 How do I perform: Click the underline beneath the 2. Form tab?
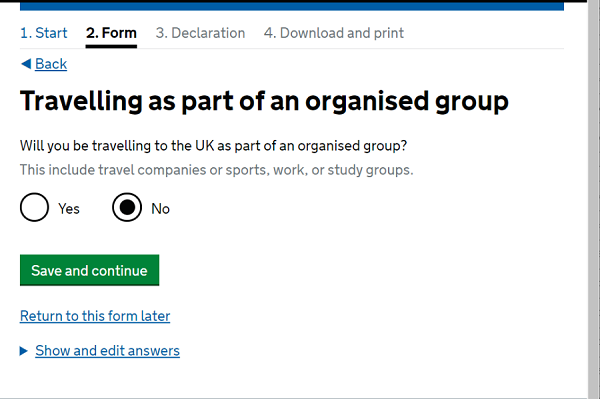(x=111, y=46)
